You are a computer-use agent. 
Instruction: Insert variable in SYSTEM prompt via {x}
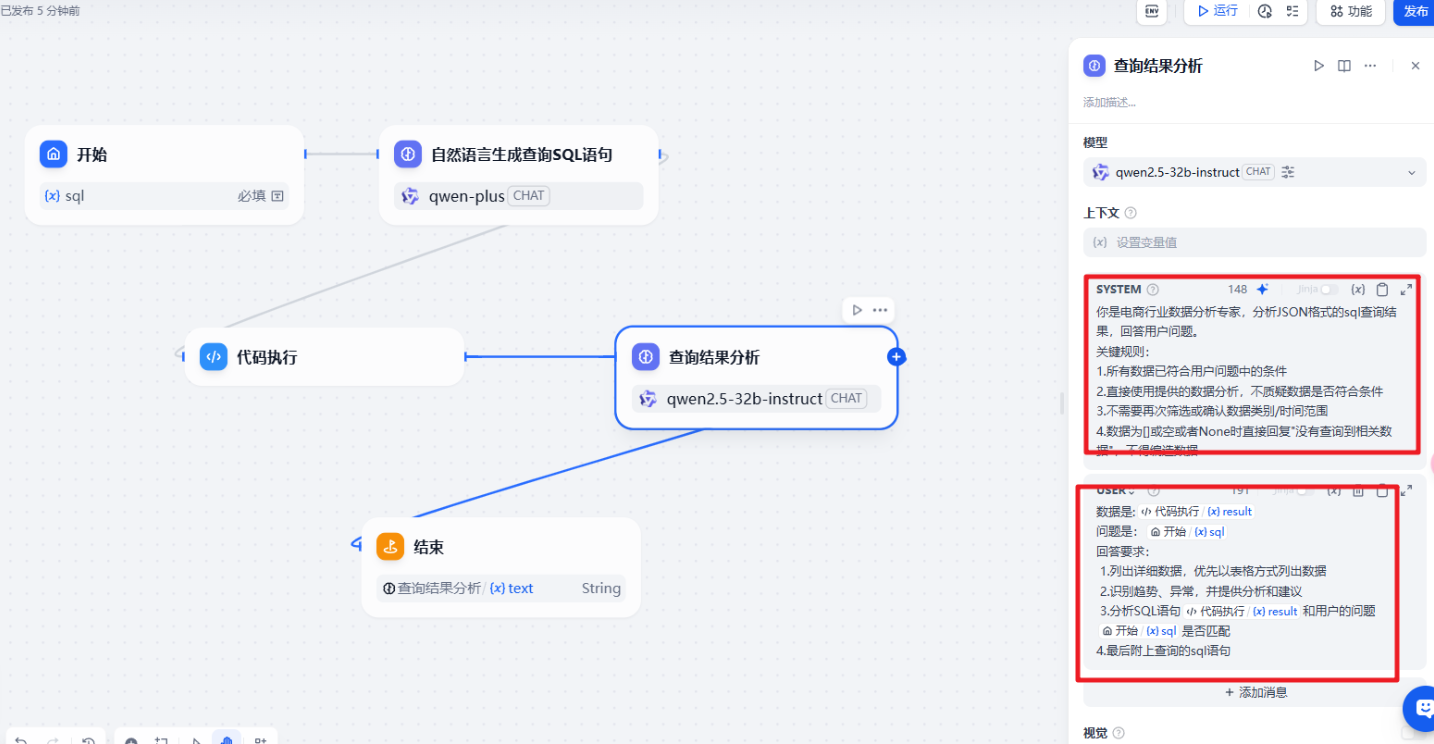click(x=1358, y=289)
